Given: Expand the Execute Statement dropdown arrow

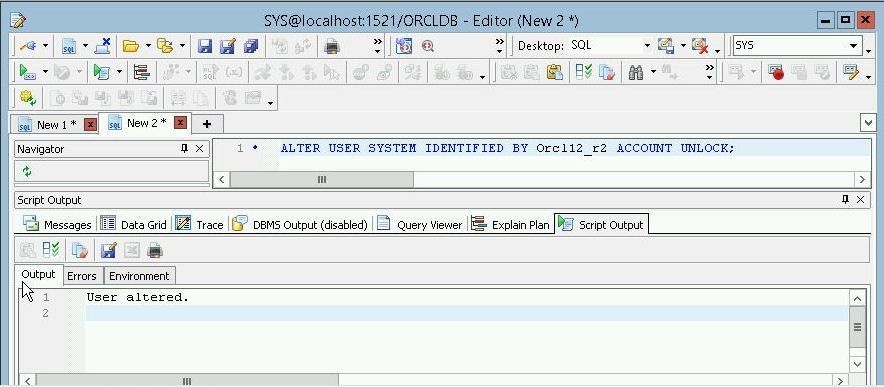Looking at the screenshot, I should pyautogui.click(x=45, y=72).
